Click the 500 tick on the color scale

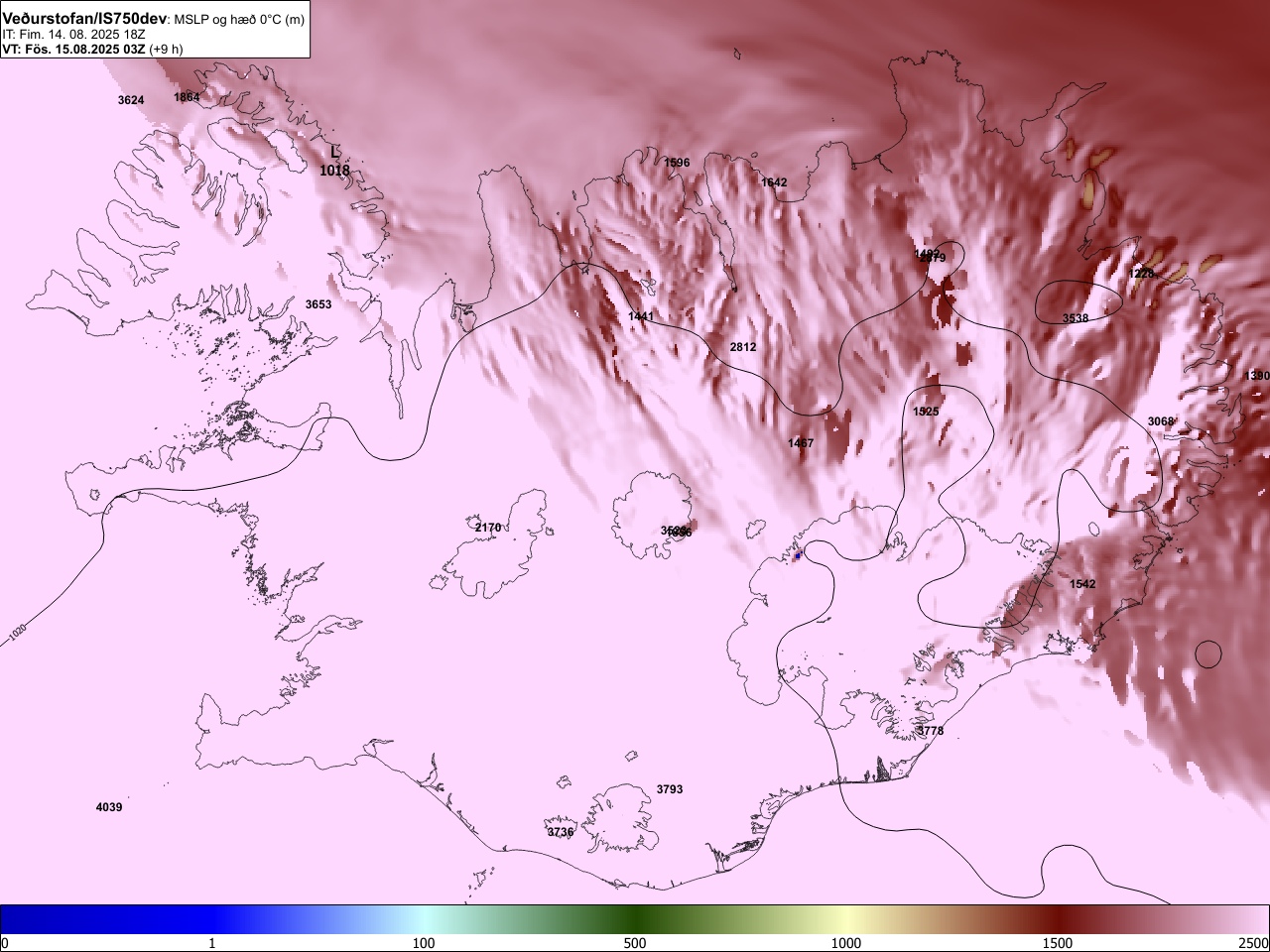point(635,942)
